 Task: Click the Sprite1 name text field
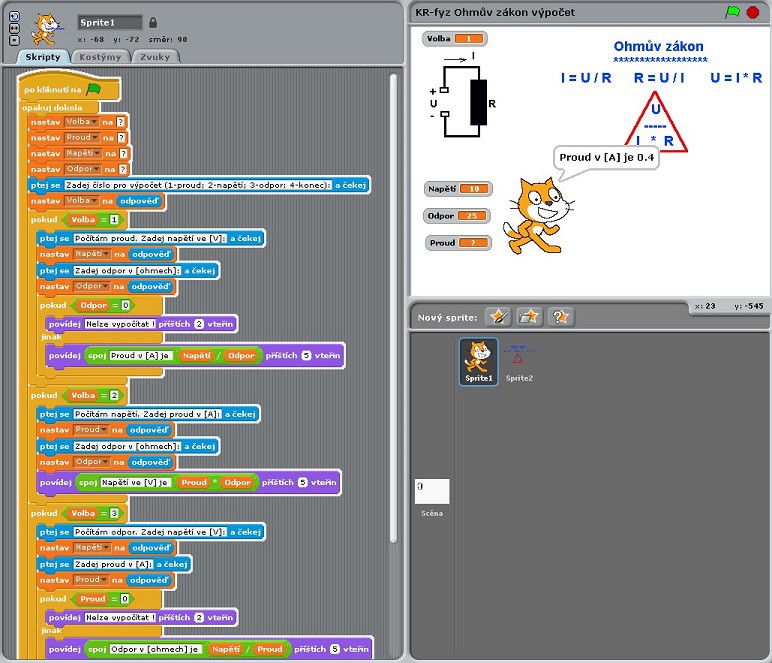[109, 22]
